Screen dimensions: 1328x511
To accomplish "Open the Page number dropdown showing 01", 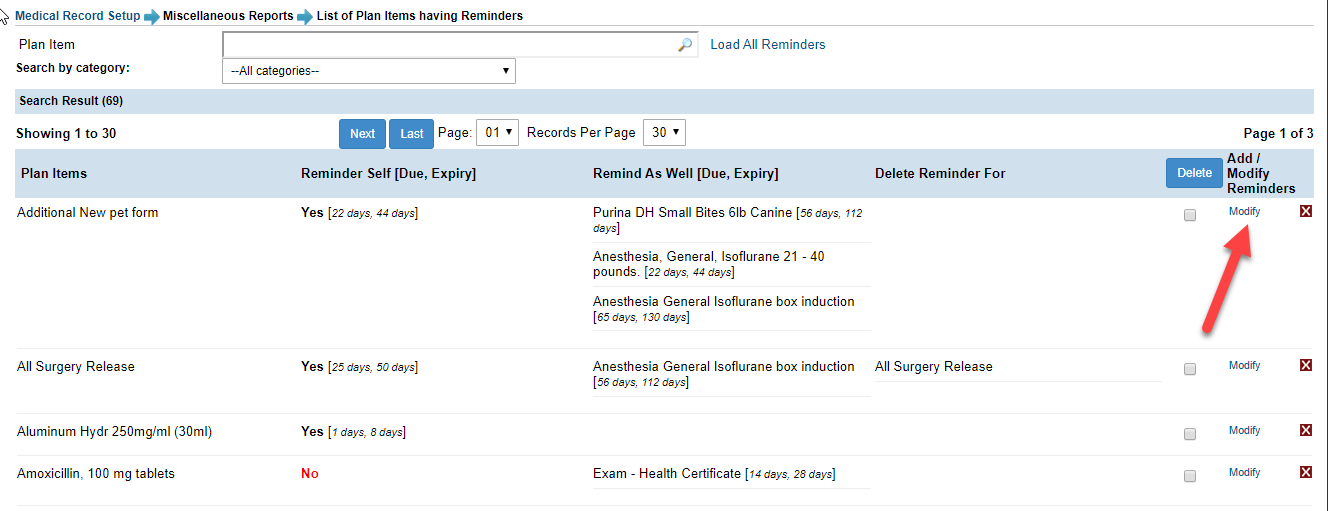I will point(498,132).
